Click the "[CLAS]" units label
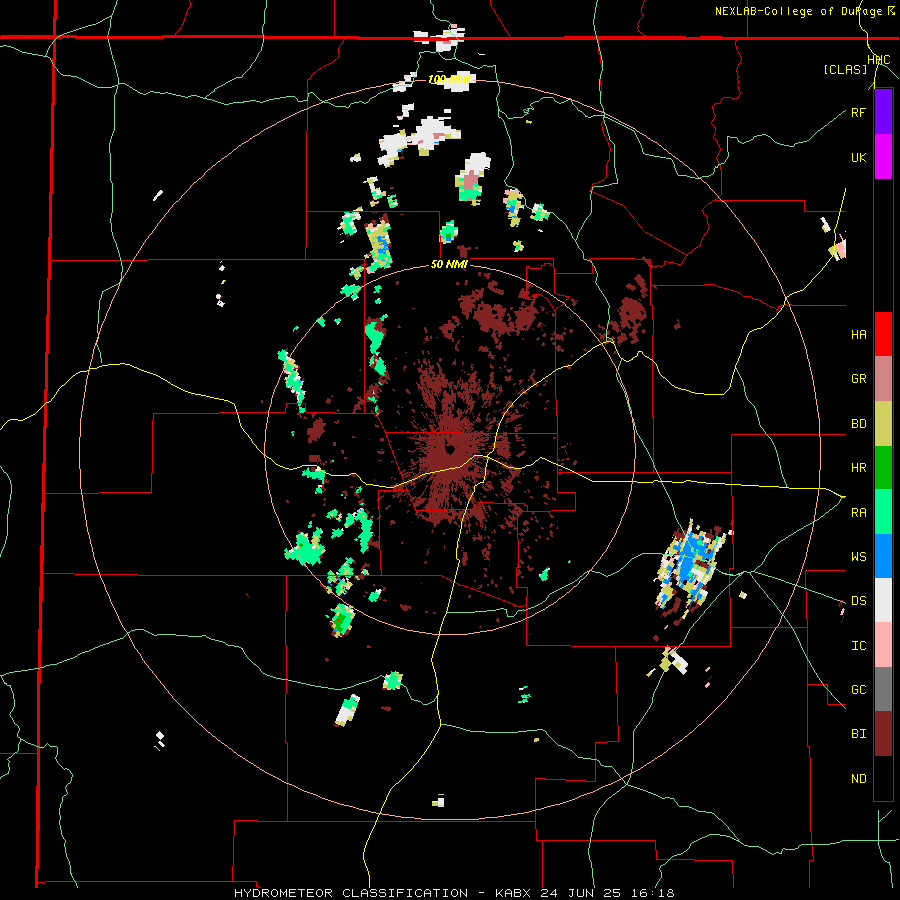900x900 pixels. click(845, 70)
